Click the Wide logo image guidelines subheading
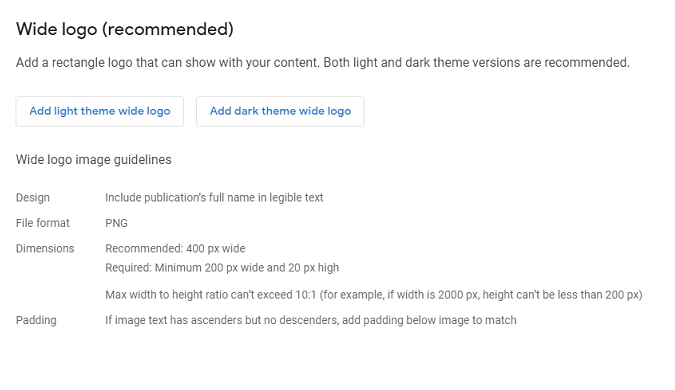This screenshot has height=390, width=675. [93, 160]
